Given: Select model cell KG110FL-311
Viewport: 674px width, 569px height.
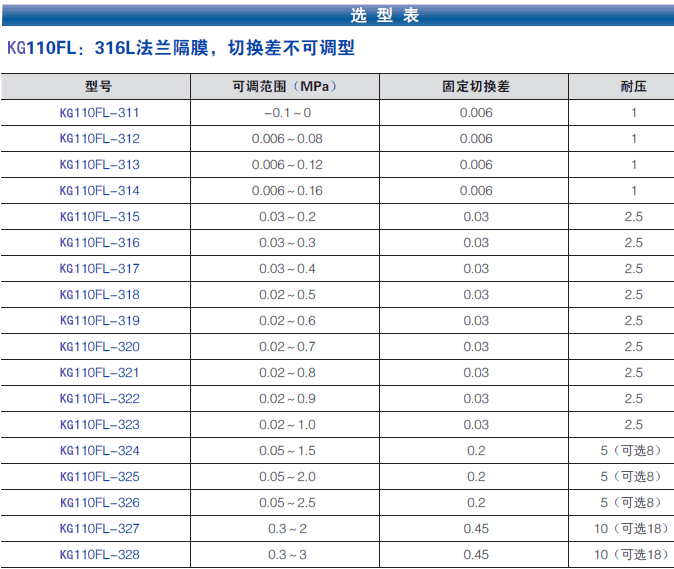Looking at the screenshot, I should 100,113.
